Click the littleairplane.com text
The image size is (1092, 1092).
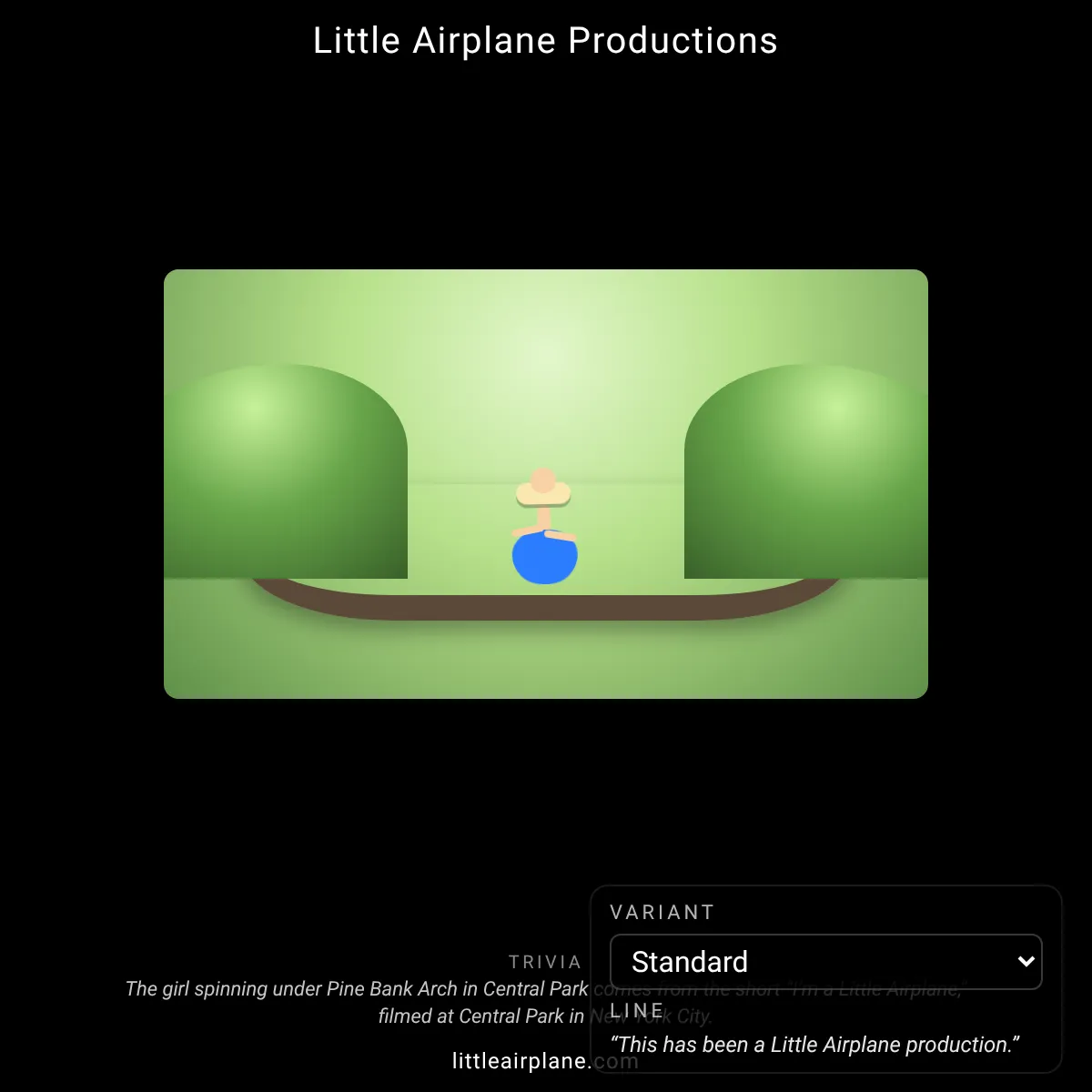[545, 1060]
